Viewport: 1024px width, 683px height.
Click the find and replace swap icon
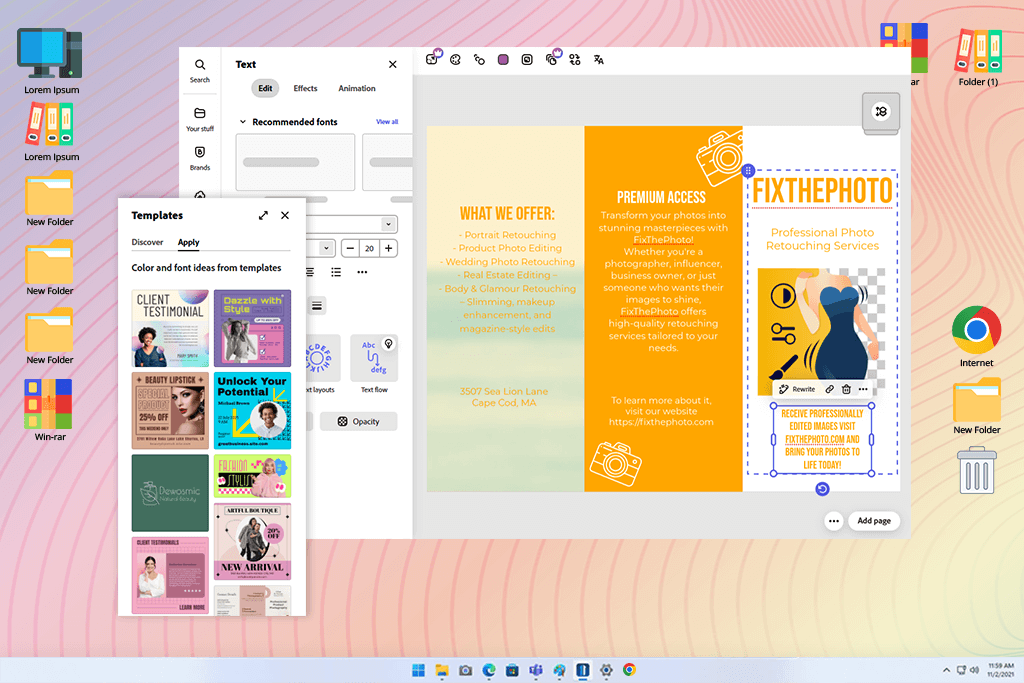tap(575, 59)
